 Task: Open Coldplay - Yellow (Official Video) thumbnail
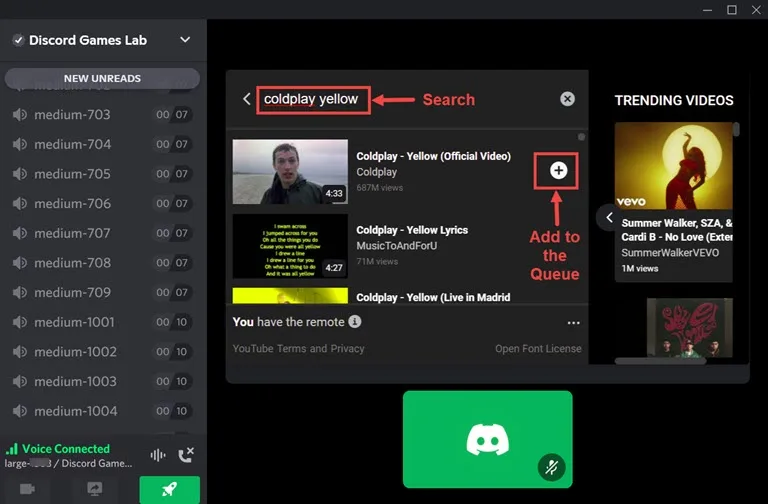tap(290, 172)
